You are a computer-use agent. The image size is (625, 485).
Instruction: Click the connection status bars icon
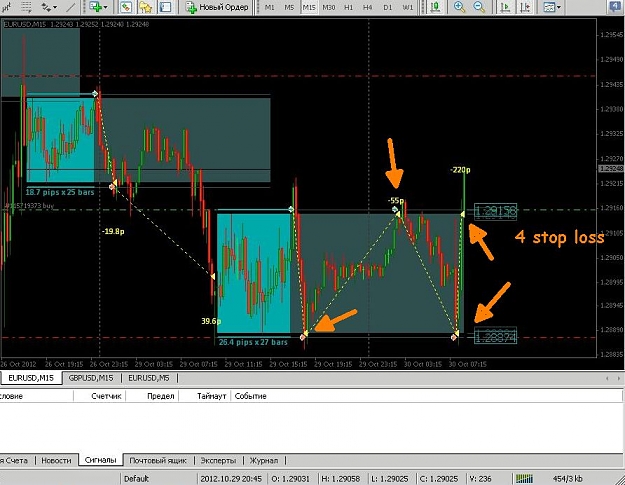(x=524, y=478)
